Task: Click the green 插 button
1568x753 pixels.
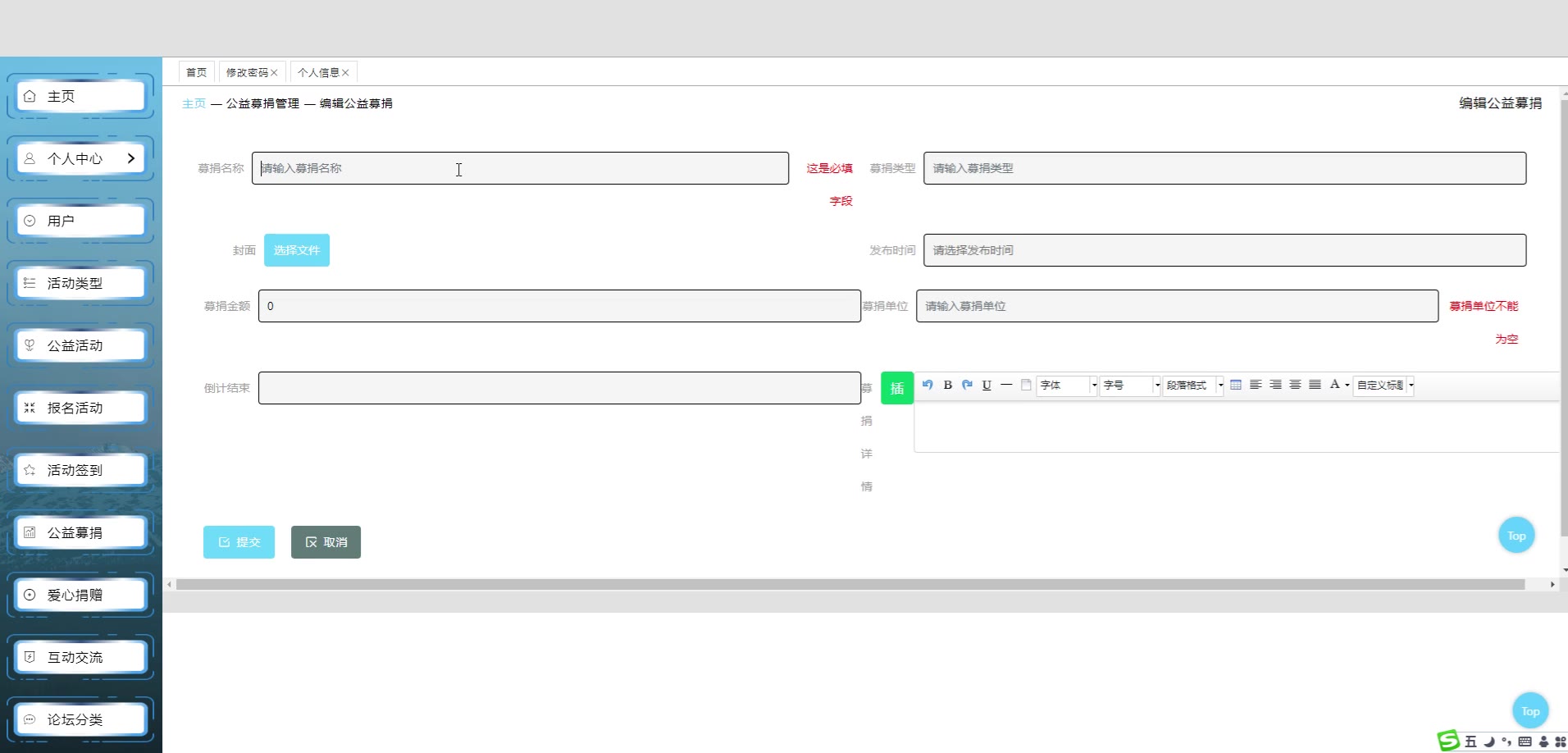Action: coord(897,388)
